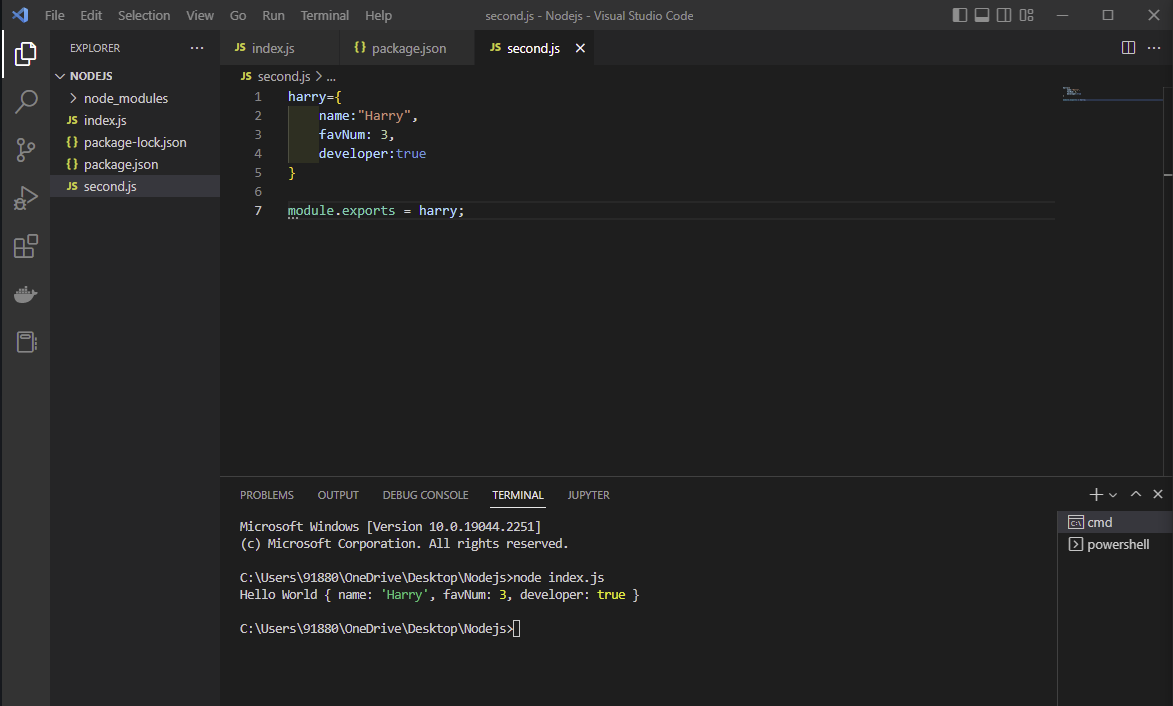This screenshot has width=1173, height=706.
Task: Open index.js in the explorer tree
Action: pyautogui.click(x=135, y=120)
